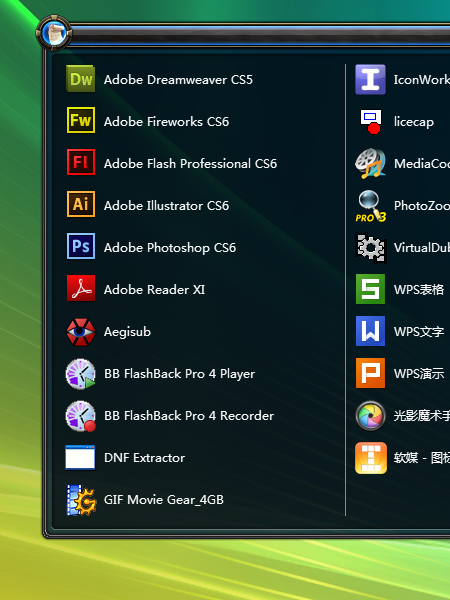
Task: Open the DNF Extractor window icon
Action: (x=80, y=457)
